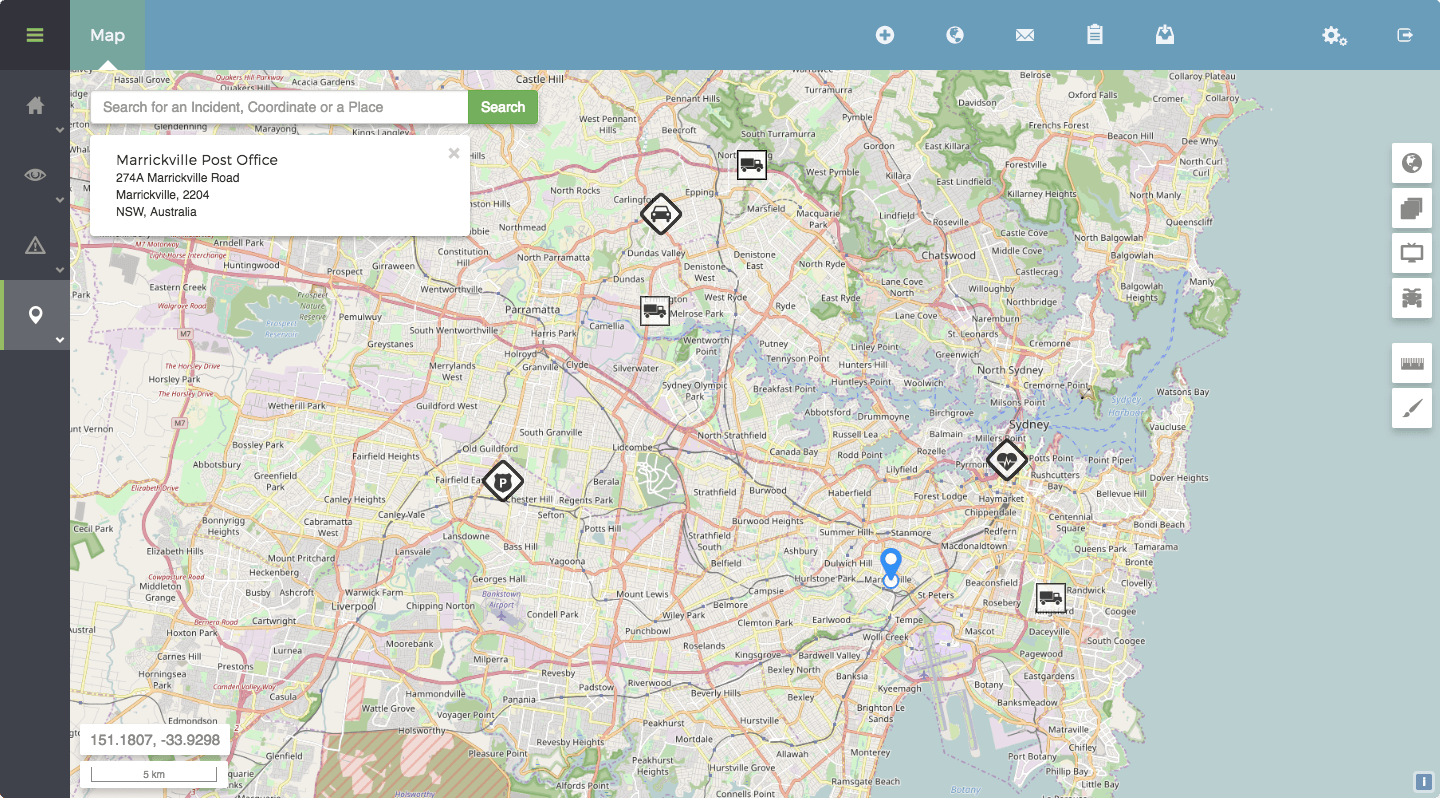
Task: Expand the chevron under the warning triangle
Action: coord(60,270)
